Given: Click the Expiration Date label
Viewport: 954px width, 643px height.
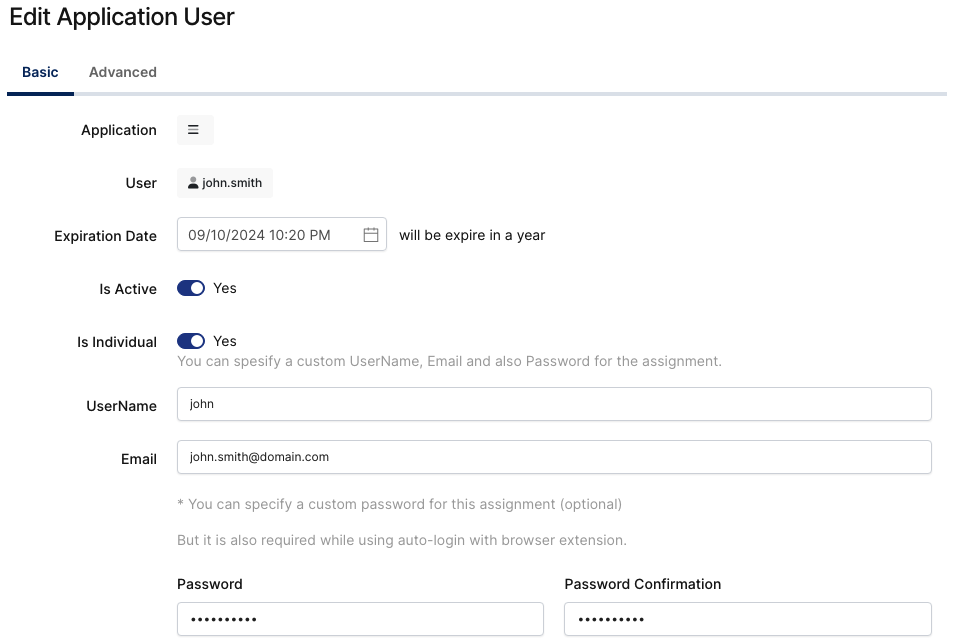Looking at the screenshot, I should pyautogui.click(x=105, y=236).
